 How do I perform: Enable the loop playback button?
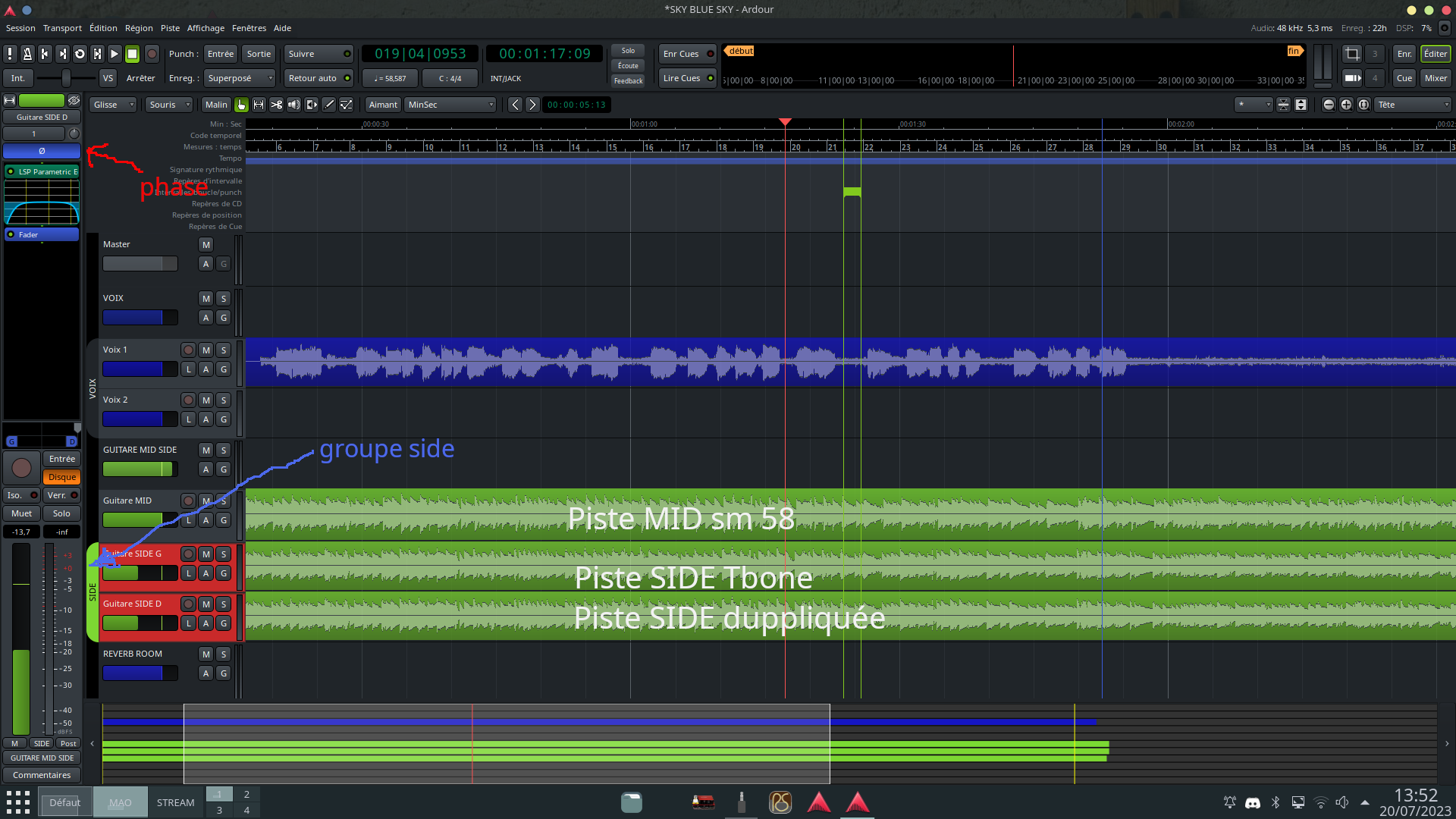click(80, 54)
